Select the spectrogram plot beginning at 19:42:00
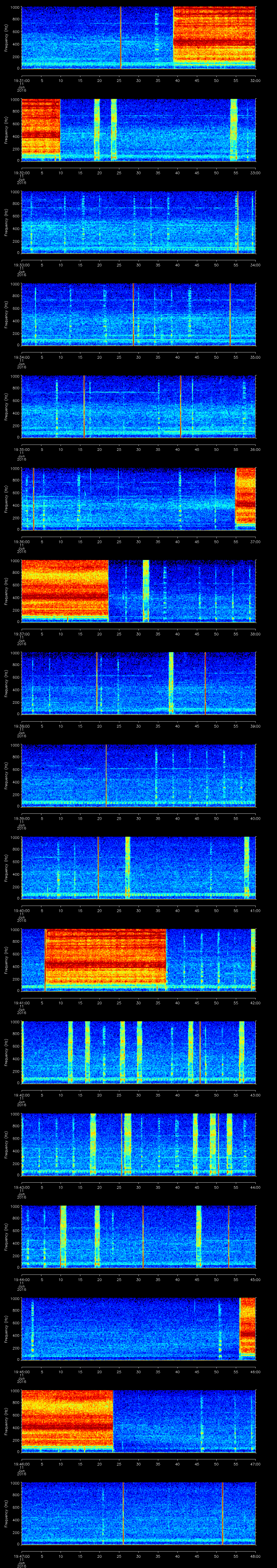277x1568 pixels. (138, 1052)
